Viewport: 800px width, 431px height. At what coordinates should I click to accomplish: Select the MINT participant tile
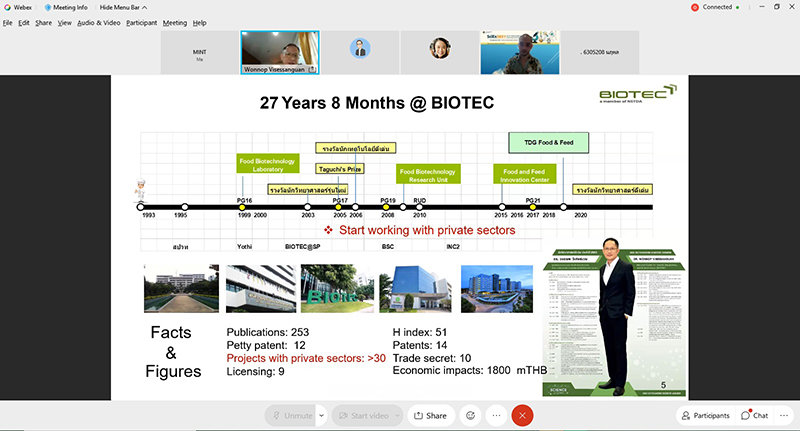click(x=197, y=51)
